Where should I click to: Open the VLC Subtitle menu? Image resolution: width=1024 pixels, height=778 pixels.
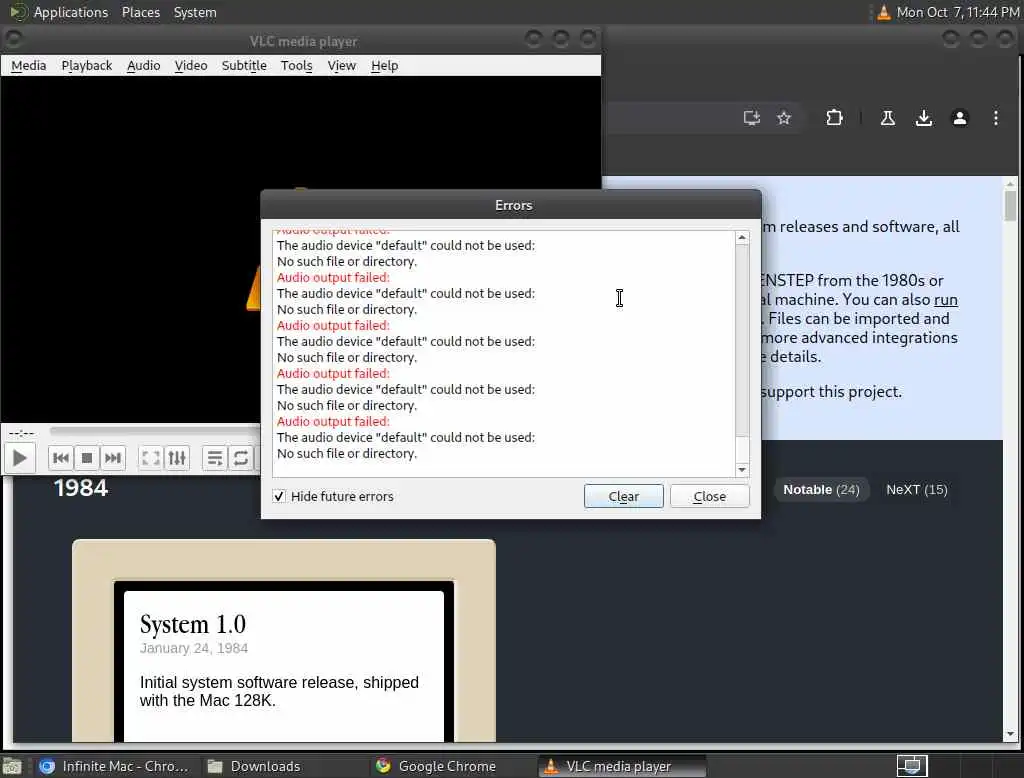pos(244,65)
